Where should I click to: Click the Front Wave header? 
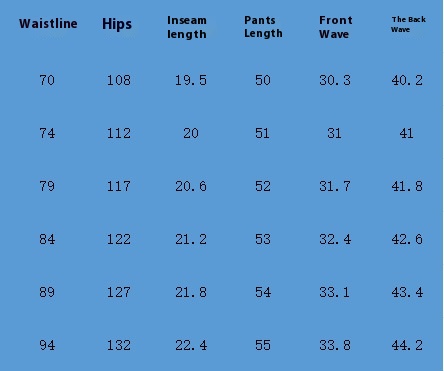[x=336, y=27]
